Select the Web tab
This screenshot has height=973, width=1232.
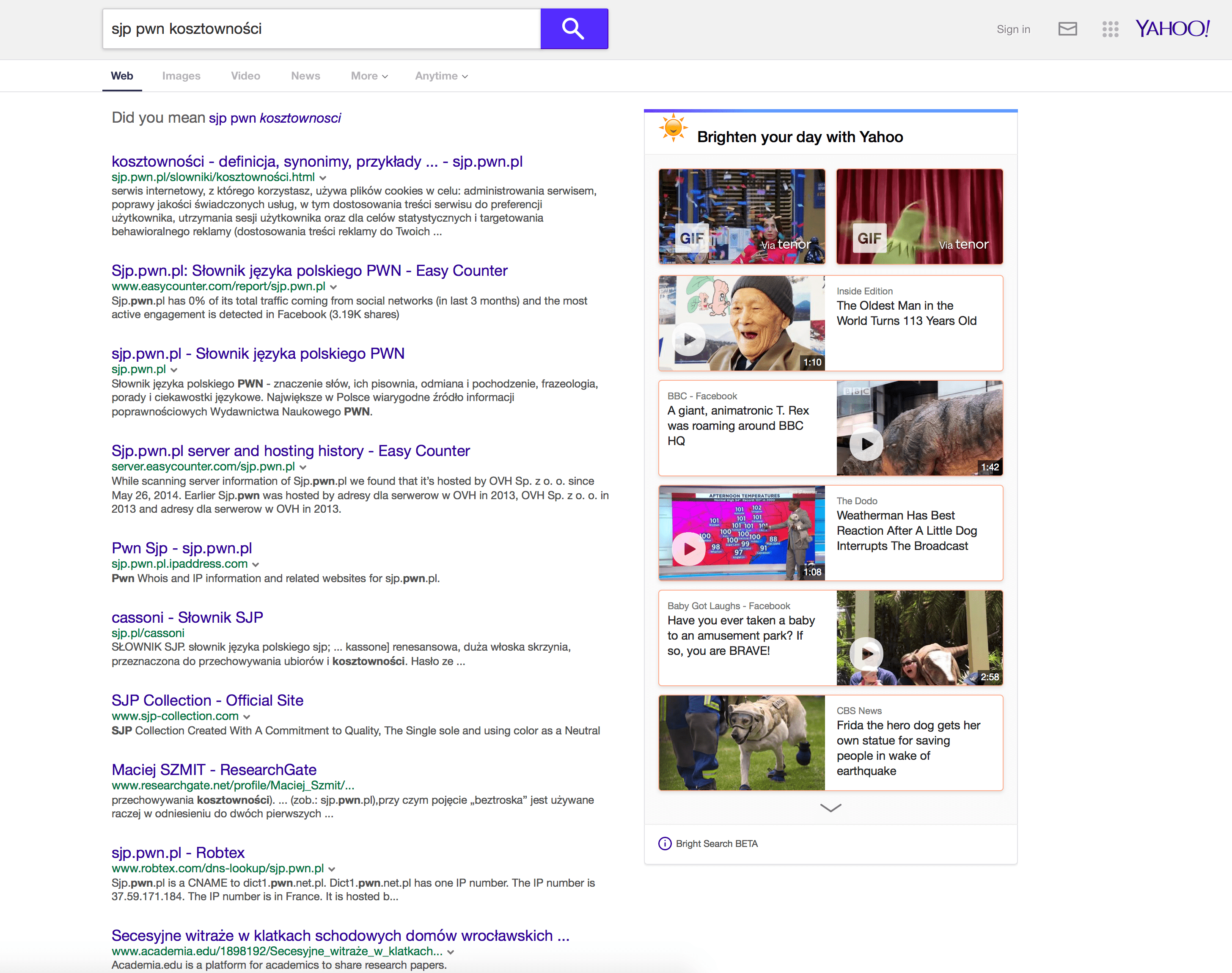[122, 76]
